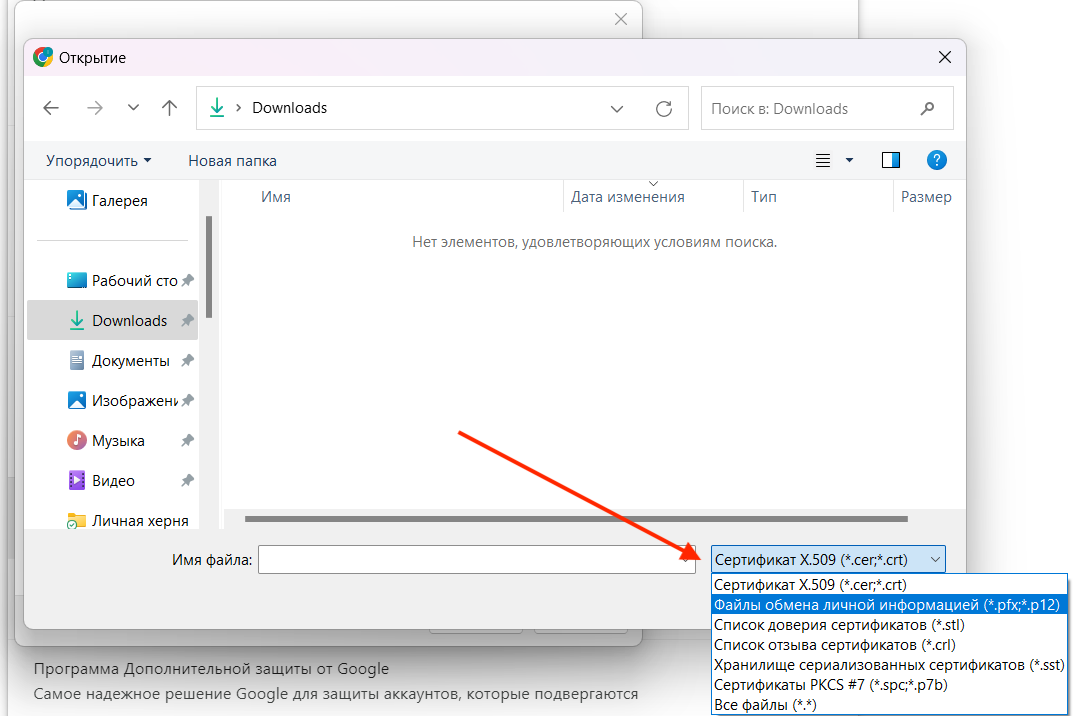Click the Chrome icon in dialog title
Viewport: 1082px width, 716px height.
43,57
